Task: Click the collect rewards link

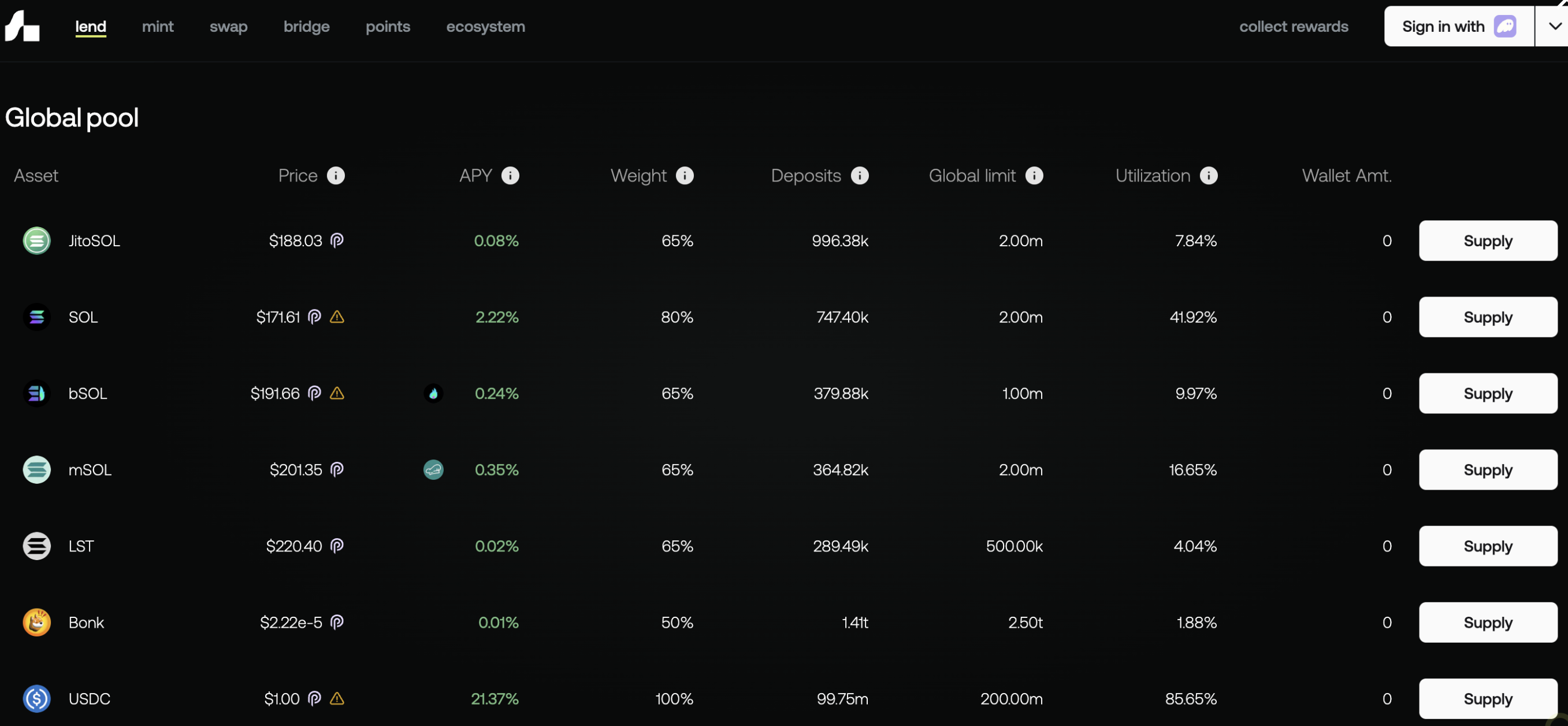Action: point(1294,26)
